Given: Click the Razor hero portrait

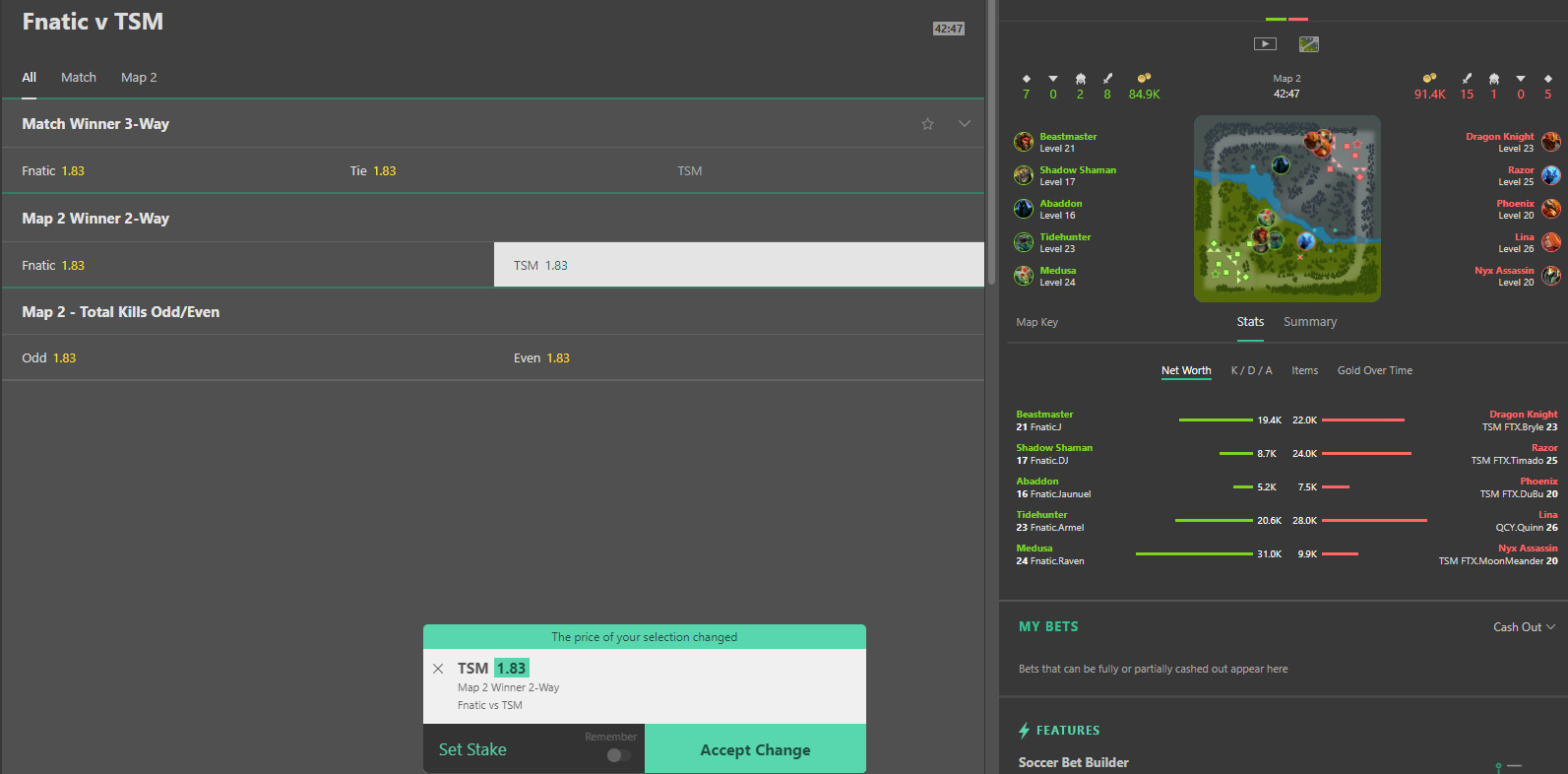Looking at the screenshot, I should pos(1551,175).
